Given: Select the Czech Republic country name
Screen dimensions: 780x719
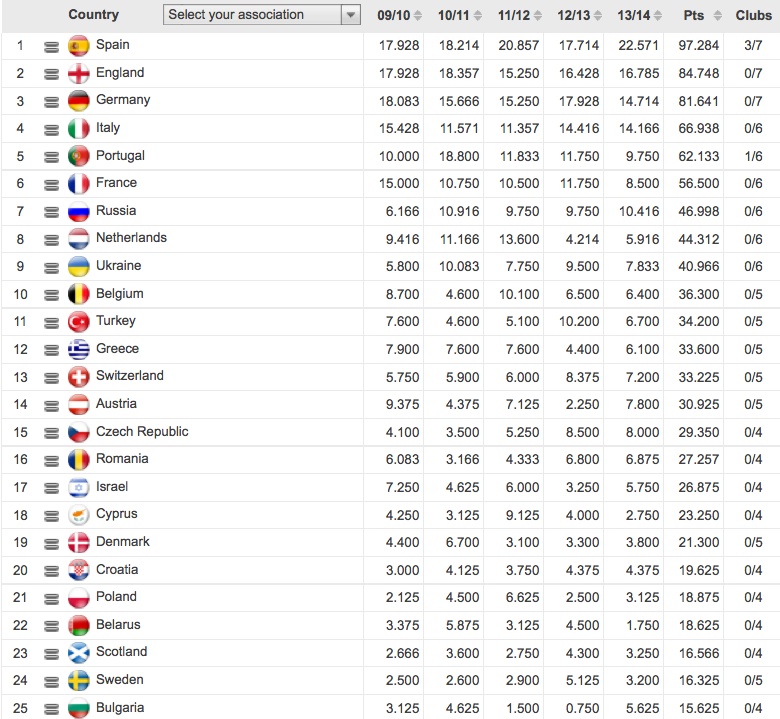Looking at the screenshot, I should 142,432.
